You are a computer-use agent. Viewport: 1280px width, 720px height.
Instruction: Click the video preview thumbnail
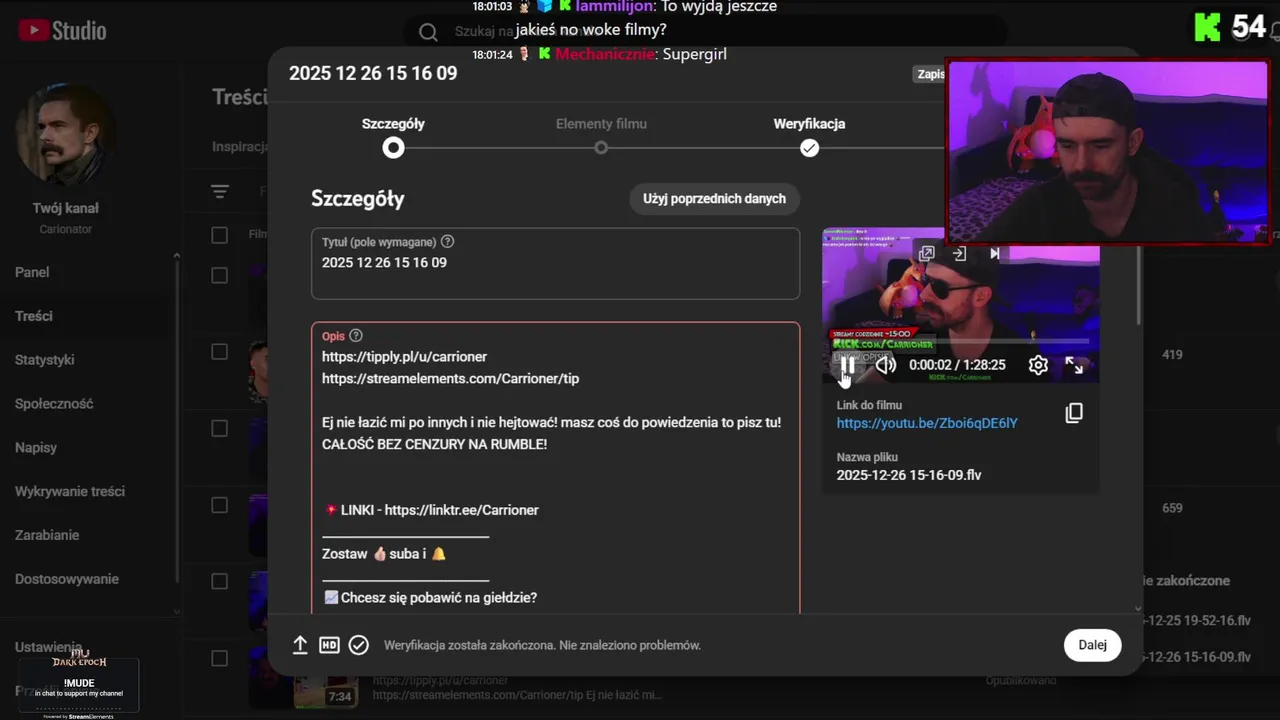point(960,305)
